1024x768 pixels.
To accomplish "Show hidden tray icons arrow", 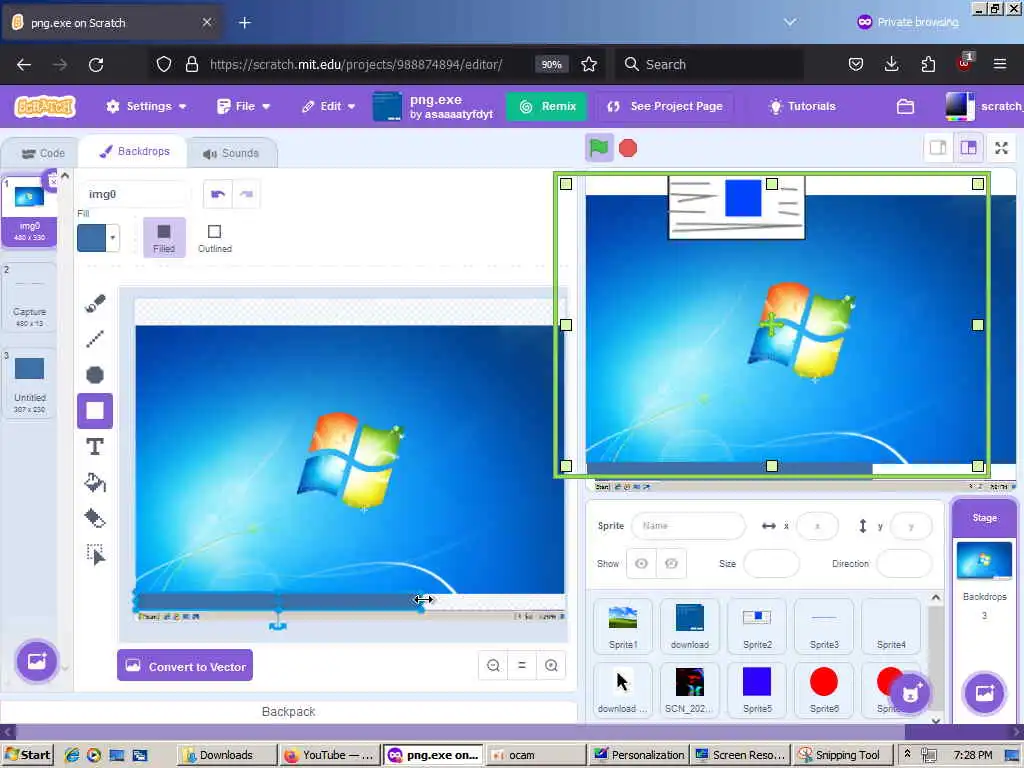I will [907, 754].
